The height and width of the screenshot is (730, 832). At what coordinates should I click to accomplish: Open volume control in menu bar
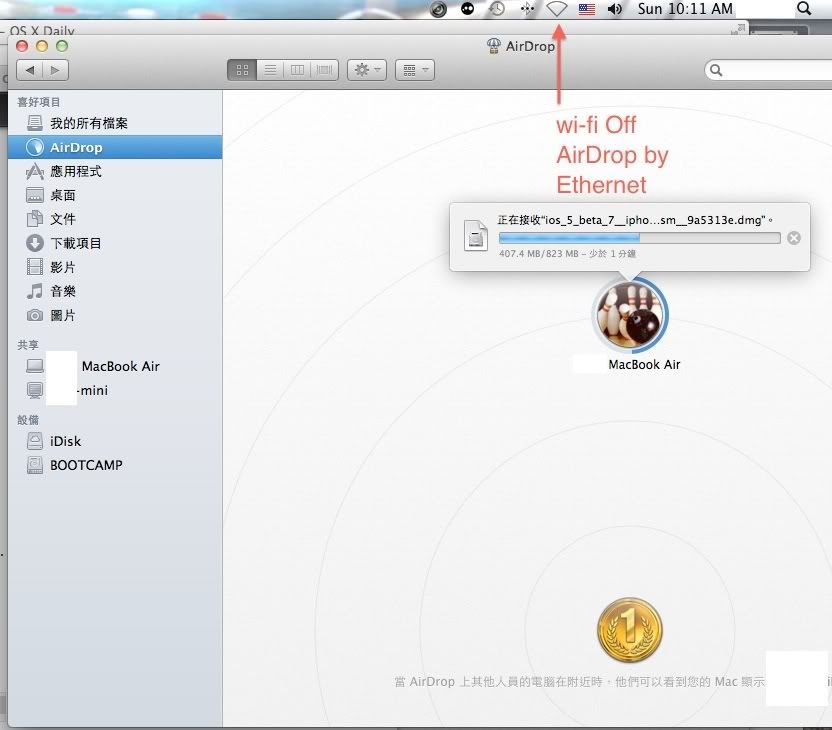pos(614,9)
